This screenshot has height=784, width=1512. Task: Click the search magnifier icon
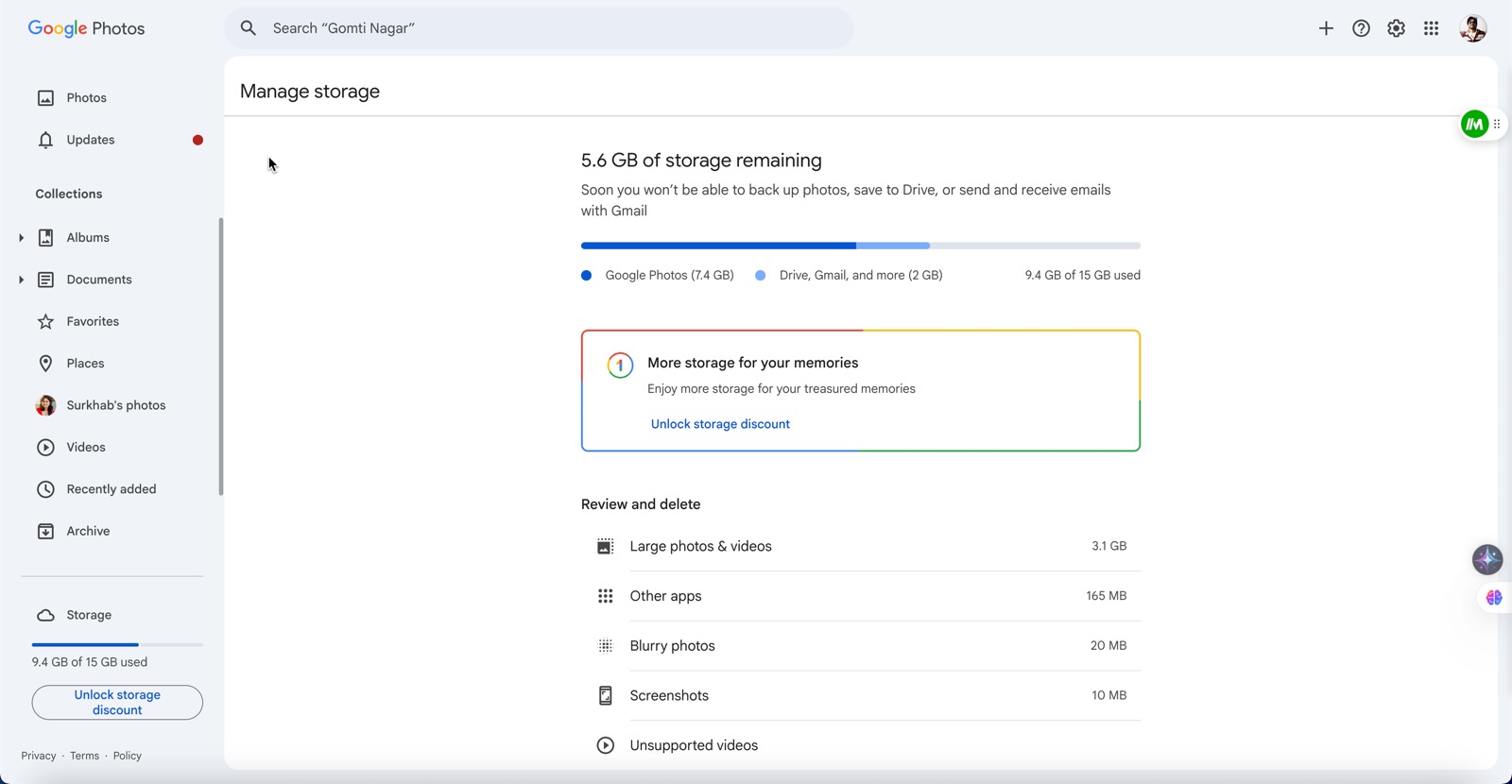(249, 28)
